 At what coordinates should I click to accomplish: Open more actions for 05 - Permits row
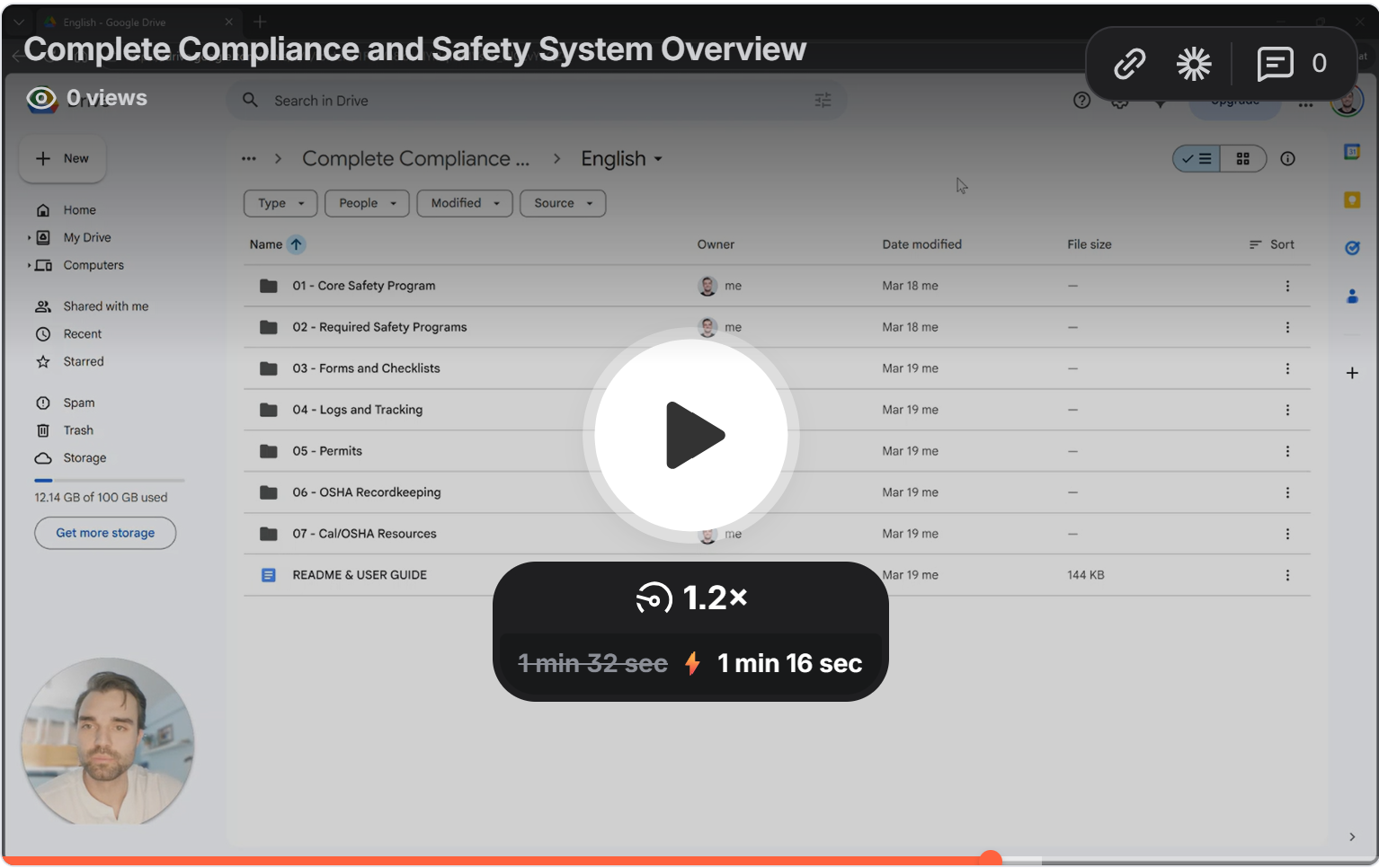pos(1287,451)
